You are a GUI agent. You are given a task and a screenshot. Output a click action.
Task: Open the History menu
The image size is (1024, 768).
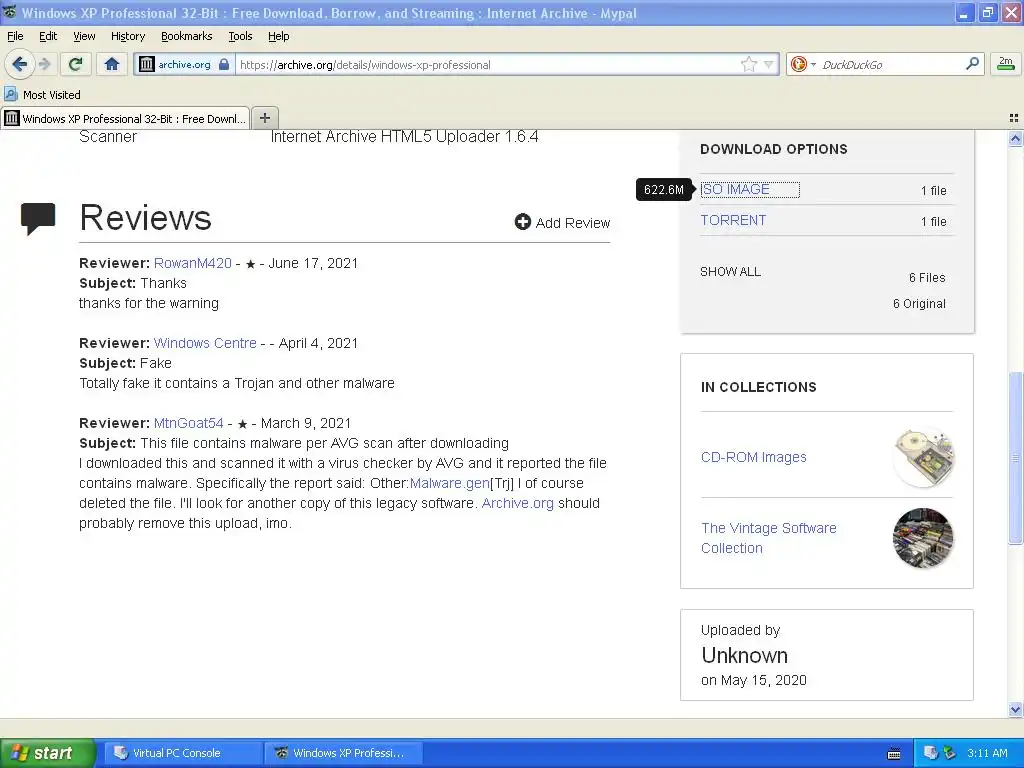click(128, 36)
